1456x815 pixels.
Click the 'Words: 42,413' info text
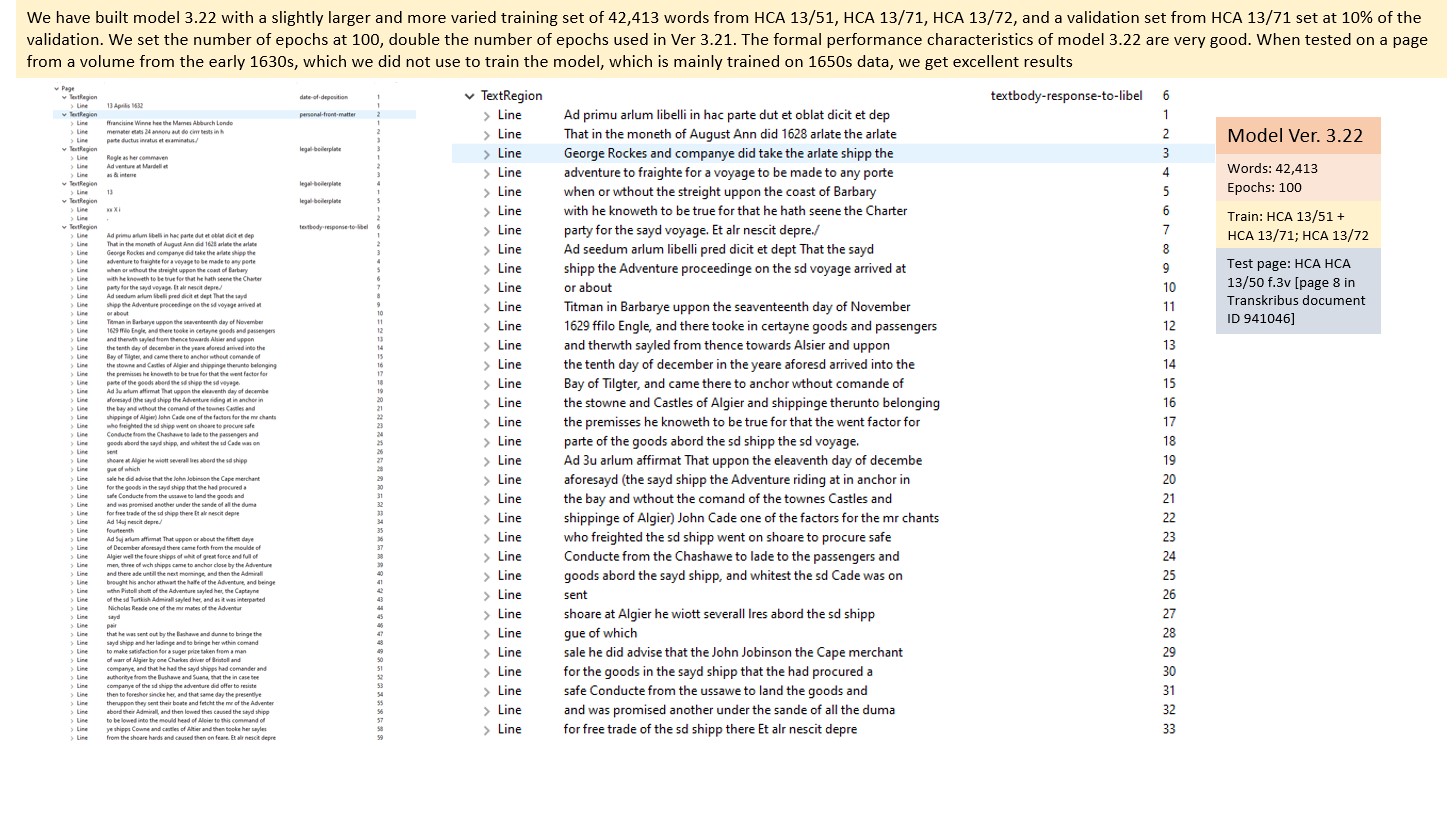point(1272,169)
